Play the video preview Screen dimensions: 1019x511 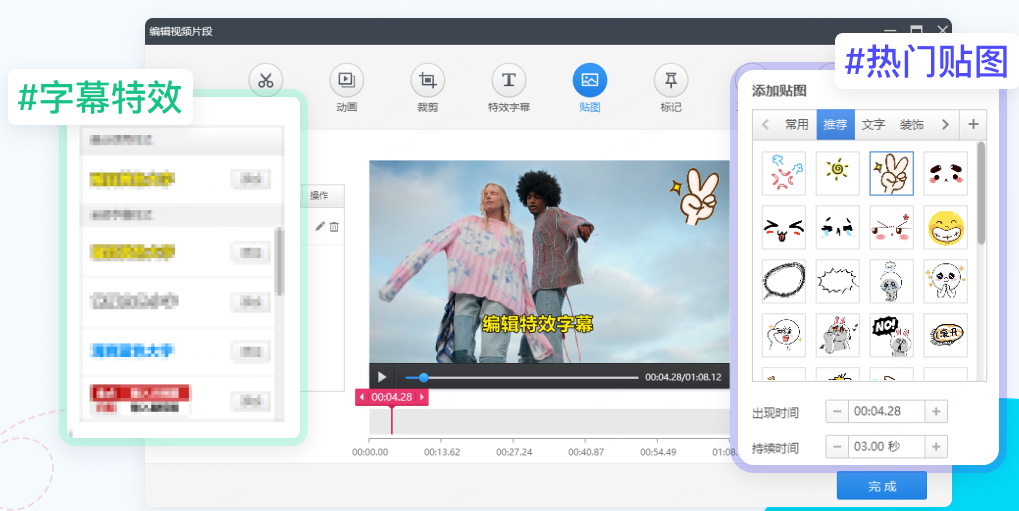point(382,377)
